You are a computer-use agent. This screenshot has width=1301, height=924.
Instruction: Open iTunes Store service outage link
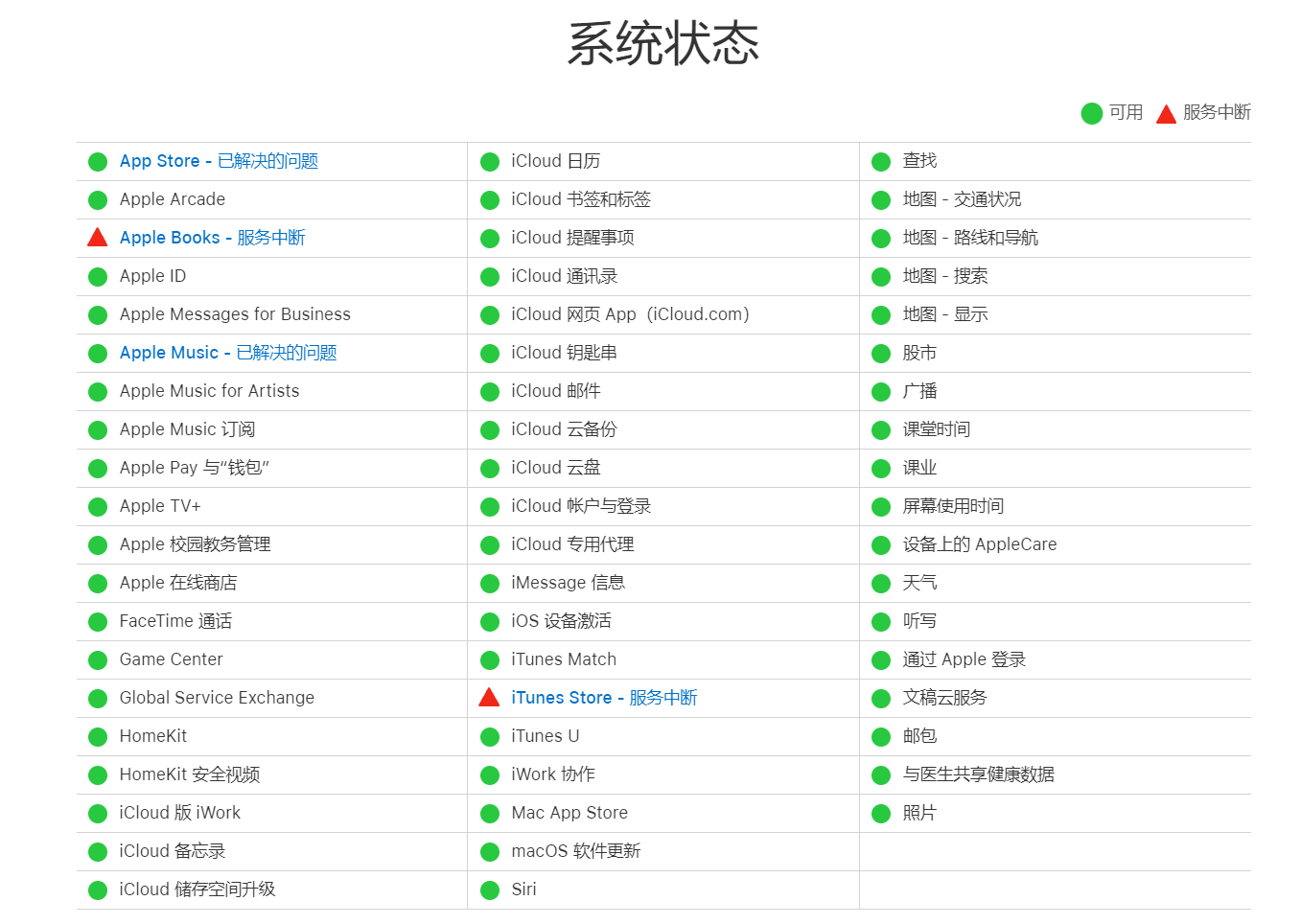pos(604,698)
